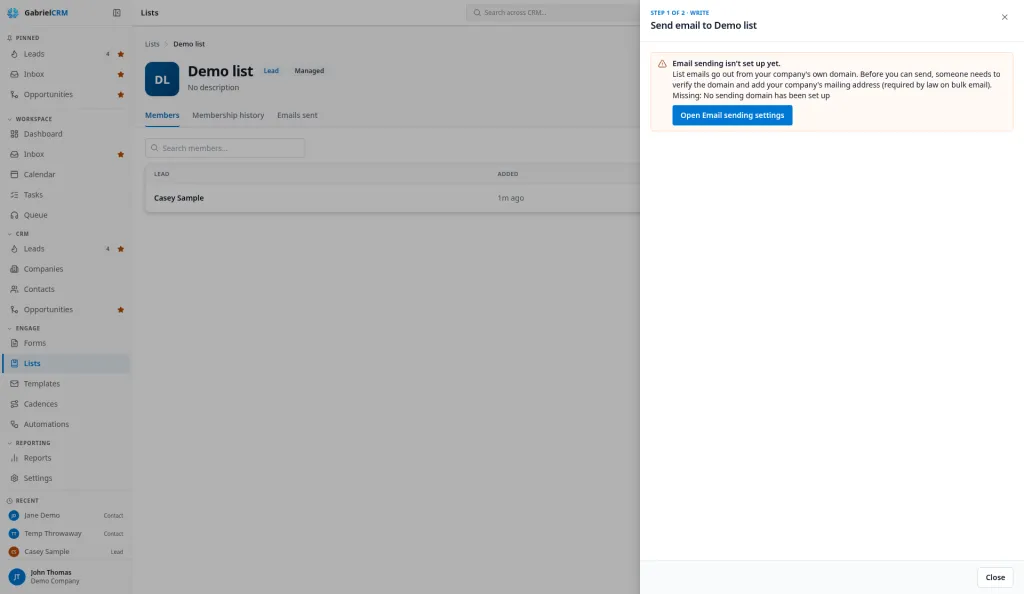
Task: Collapse the Reporting section
Action: [x=10, y=443]
